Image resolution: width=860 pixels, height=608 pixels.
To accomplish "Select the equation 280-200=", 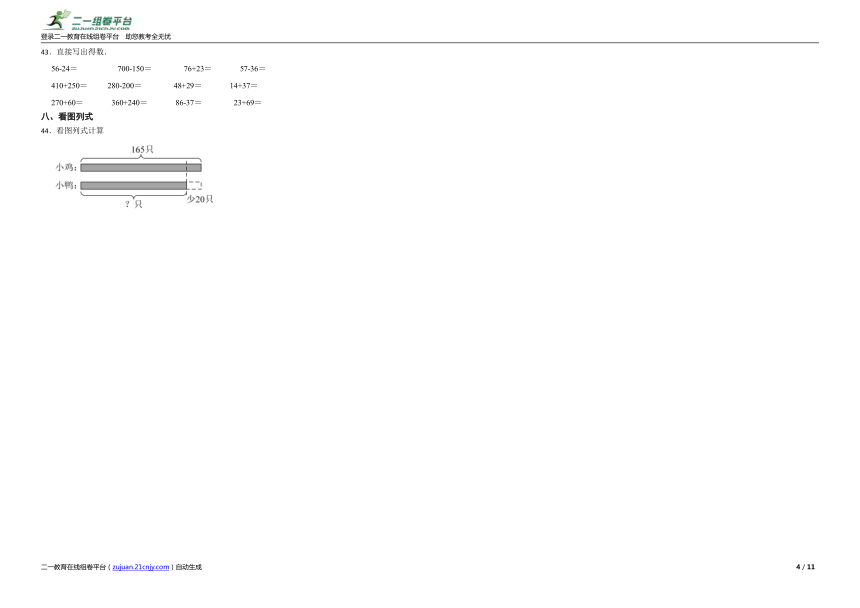I will (x=124, y=86).
